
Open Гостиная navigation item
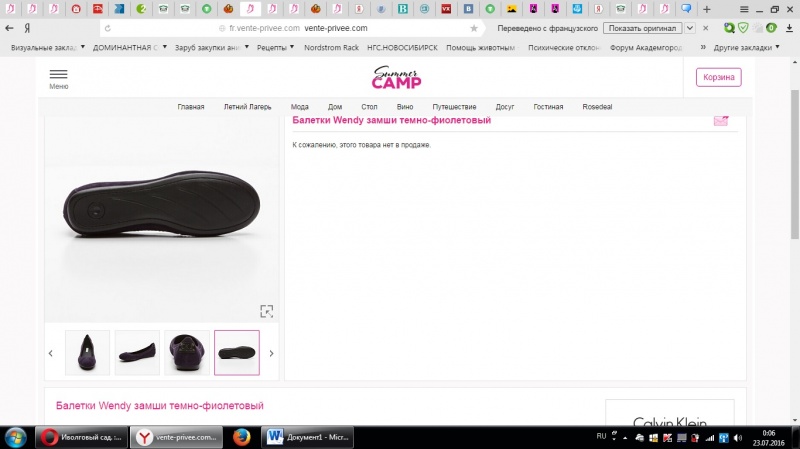tap(548, 107)
